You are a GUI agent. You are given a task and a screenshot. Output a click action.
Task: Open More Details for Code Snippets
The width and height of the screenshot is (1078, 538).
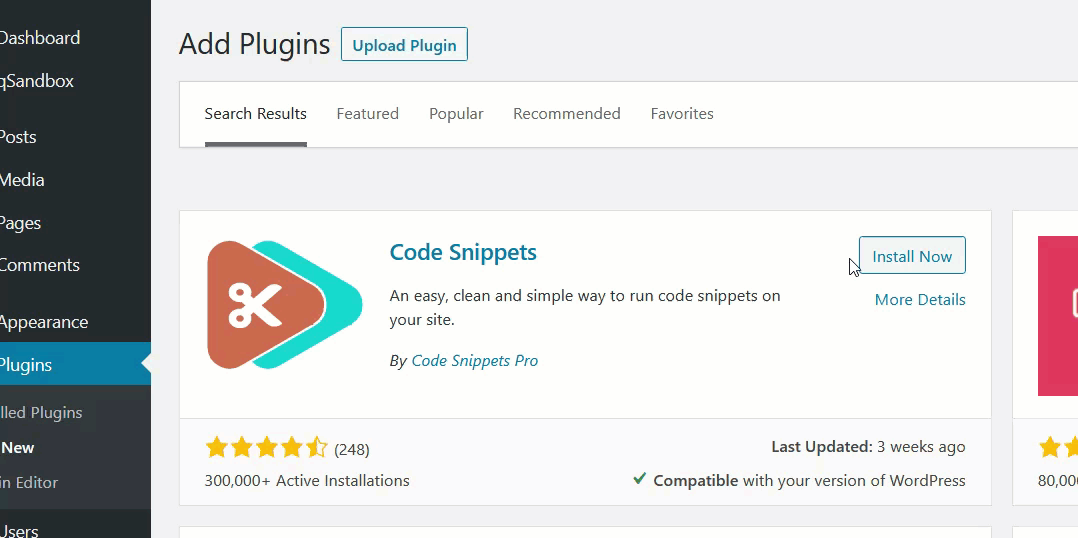coord(920,299)
